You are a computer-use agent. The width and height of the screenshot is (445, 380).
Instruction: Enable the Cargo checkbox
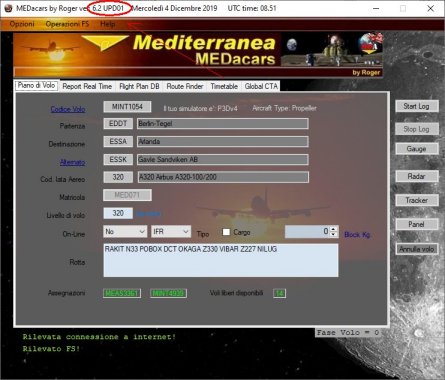click(x=226, y=232)
